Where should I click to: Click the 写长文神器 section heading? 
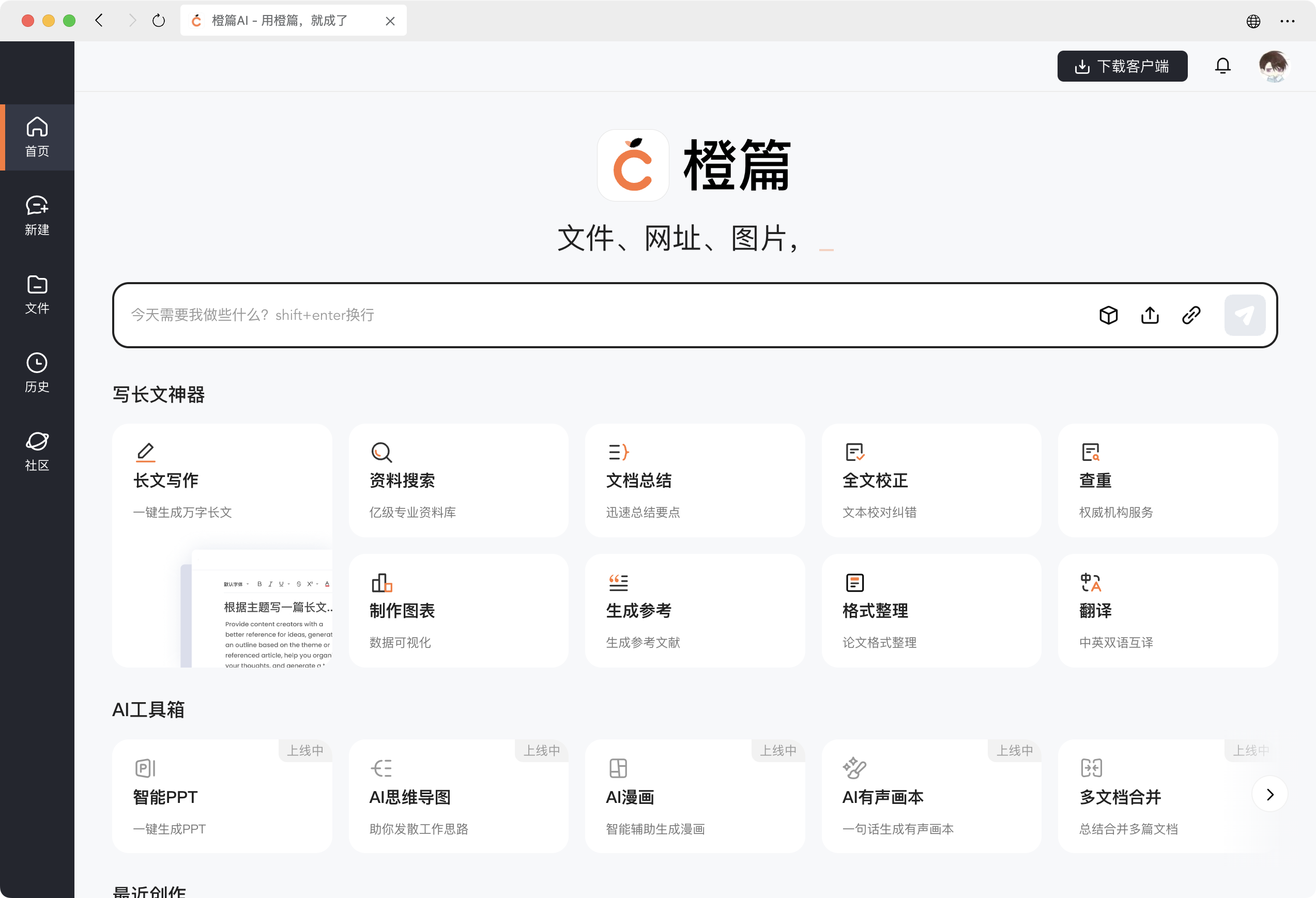159,395
